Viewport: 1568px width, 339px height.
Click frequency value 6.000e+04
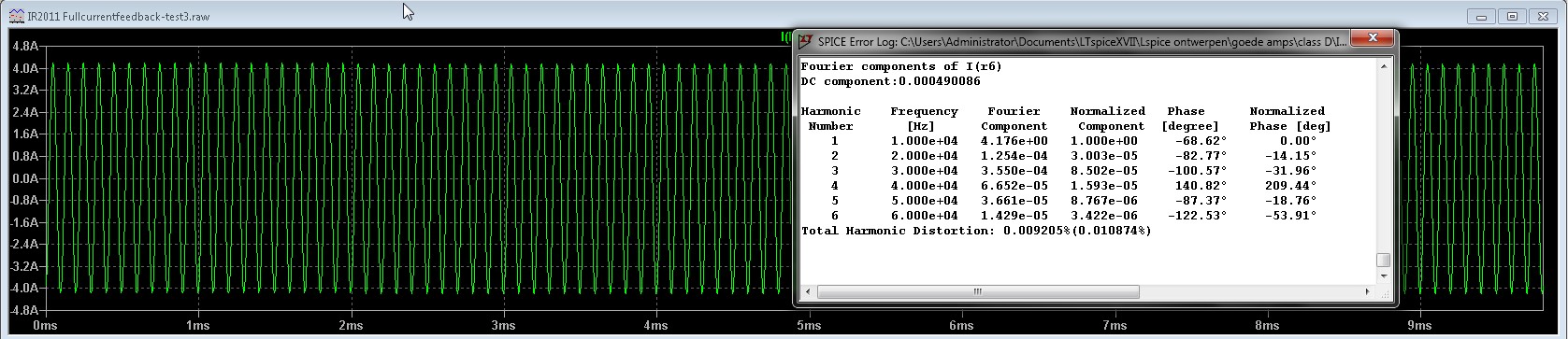(x=924, y=216)
